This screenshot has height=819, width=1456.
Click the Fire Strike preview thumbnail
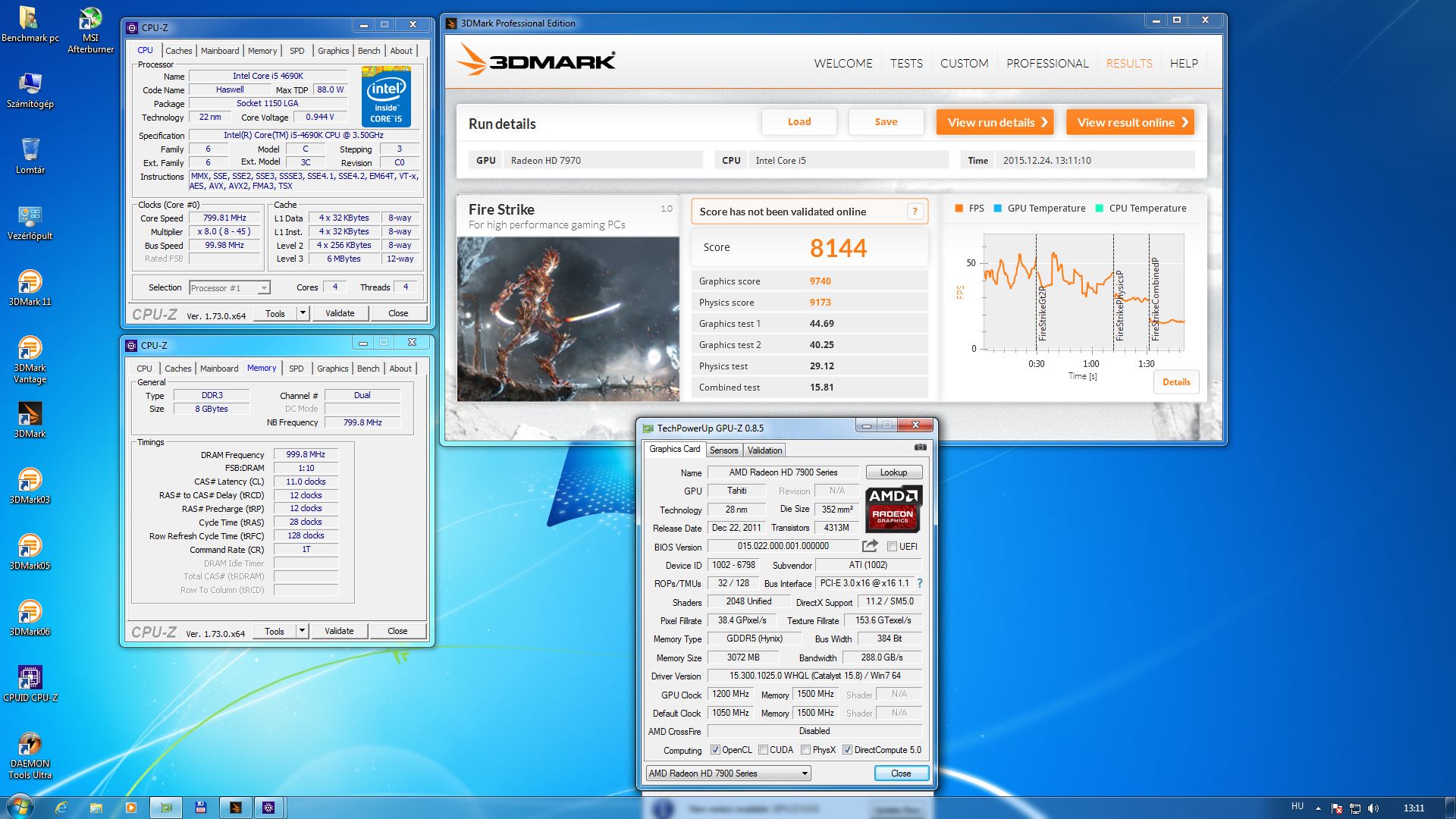point(568,319)
